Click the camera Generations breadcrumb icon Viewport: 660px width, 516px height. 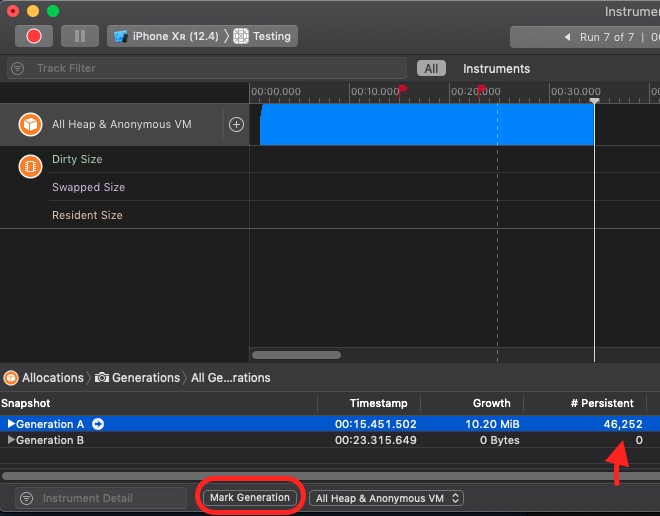[101, 378]
